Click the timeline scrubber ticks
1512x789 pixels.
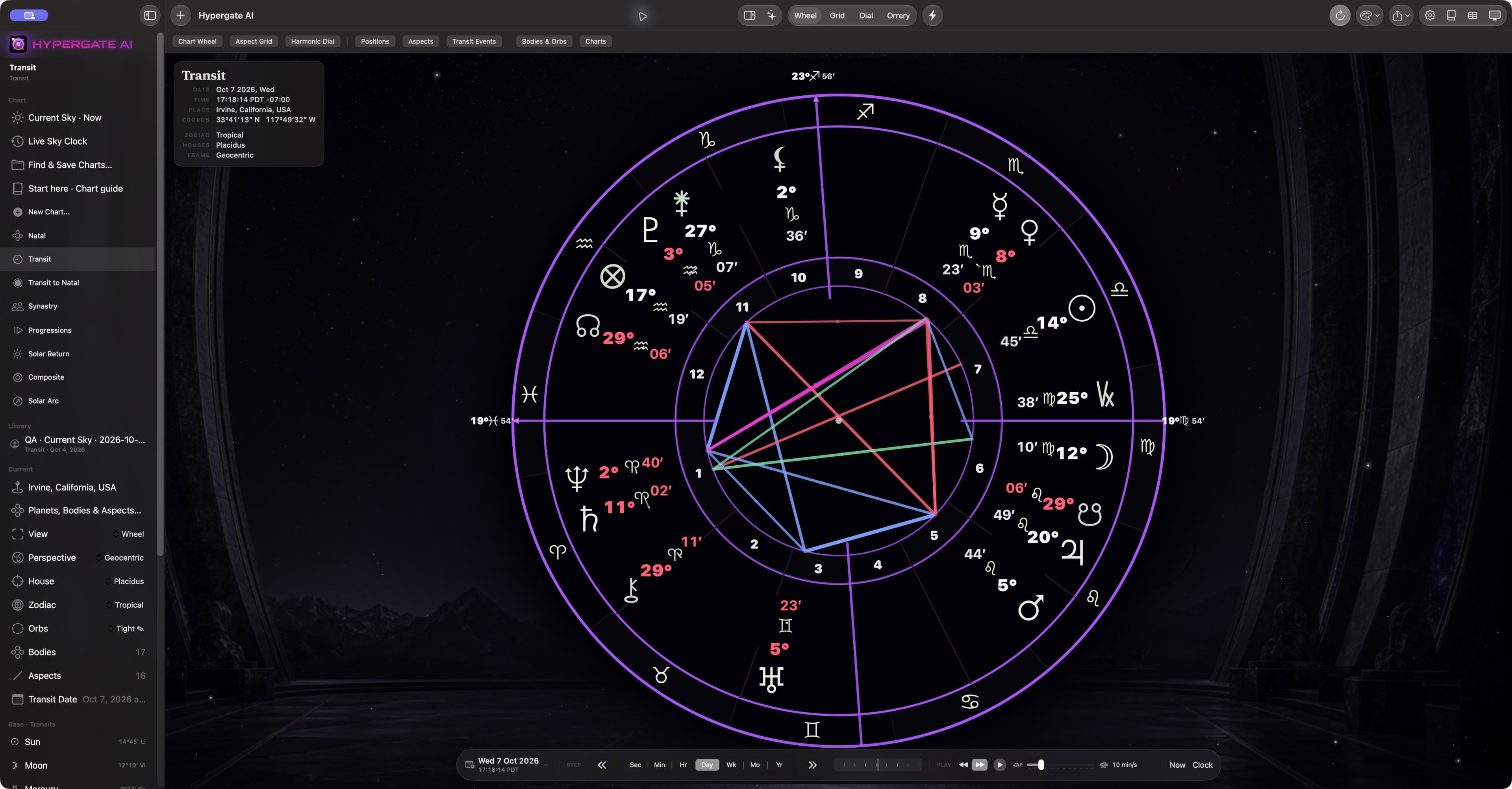(878, 764)
